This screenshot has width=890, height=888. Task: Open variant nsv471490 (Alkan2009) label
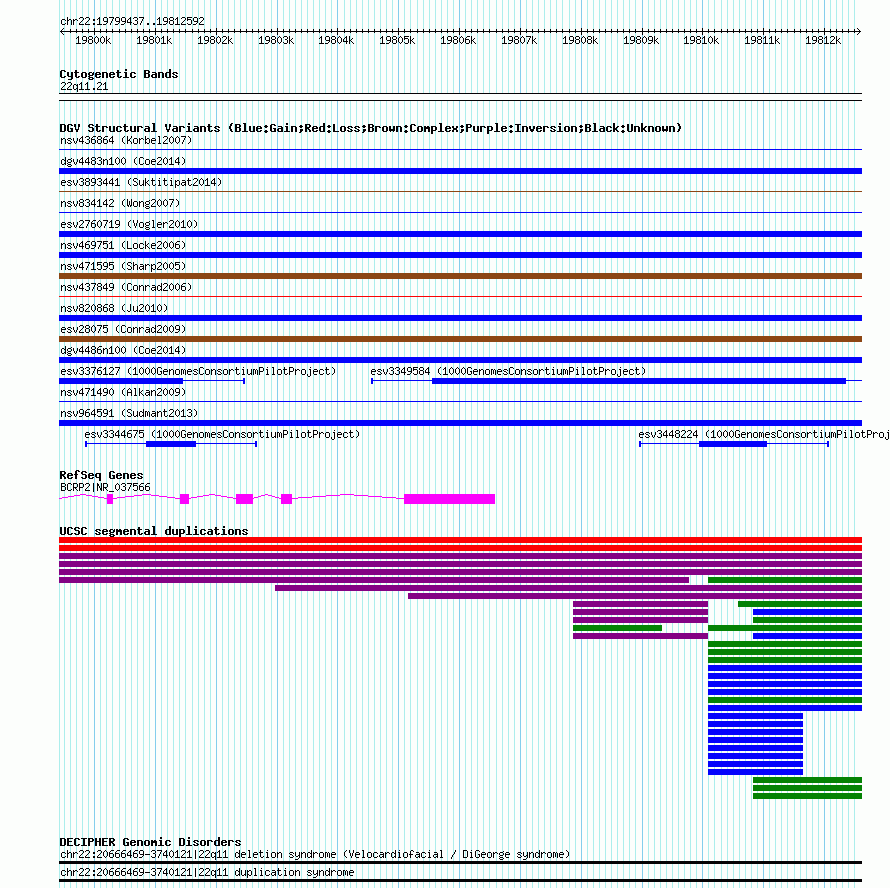pyautogui.click(x=123, y=392)
